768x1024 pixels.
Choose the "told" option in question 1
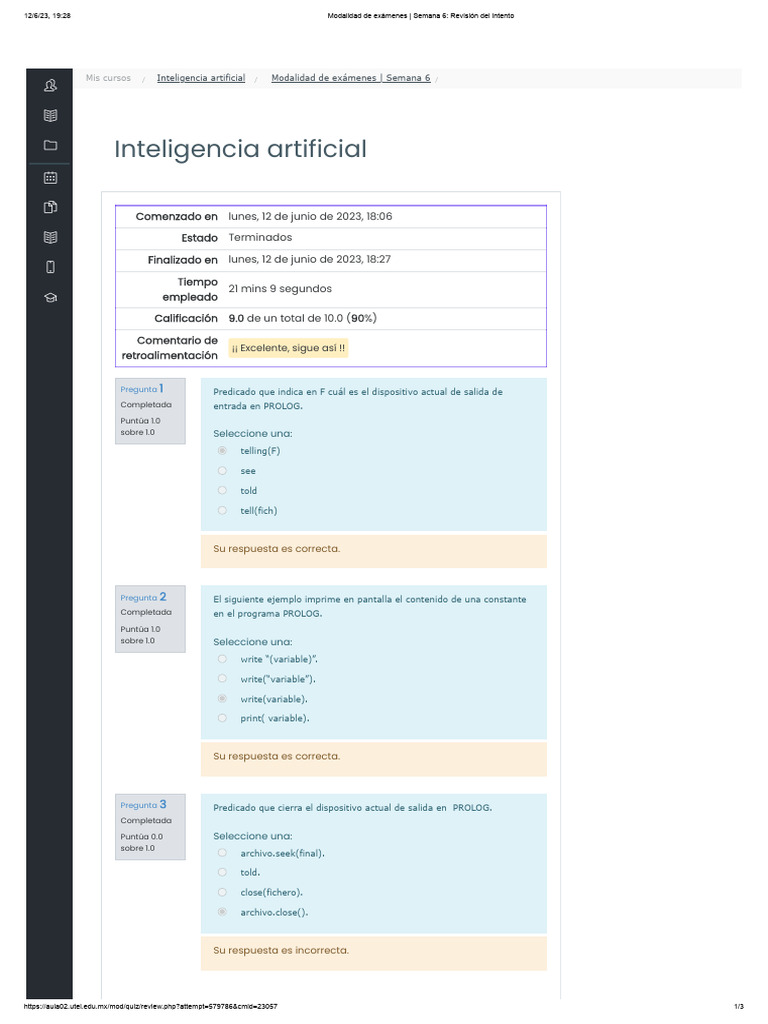click(222, 491)
